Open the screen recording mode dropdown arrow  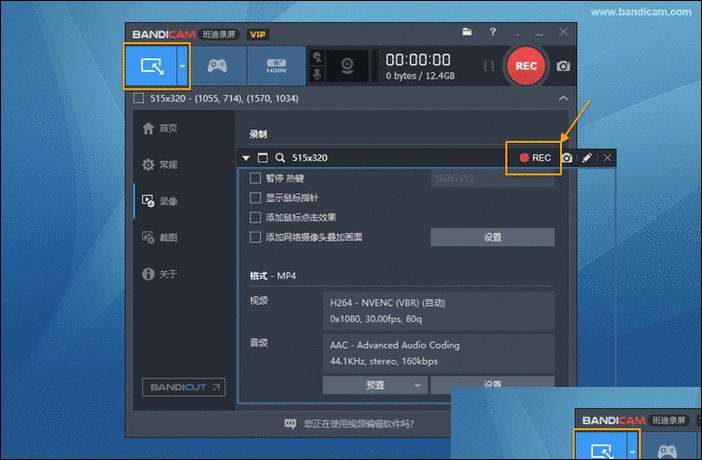[x=183, y=66]
